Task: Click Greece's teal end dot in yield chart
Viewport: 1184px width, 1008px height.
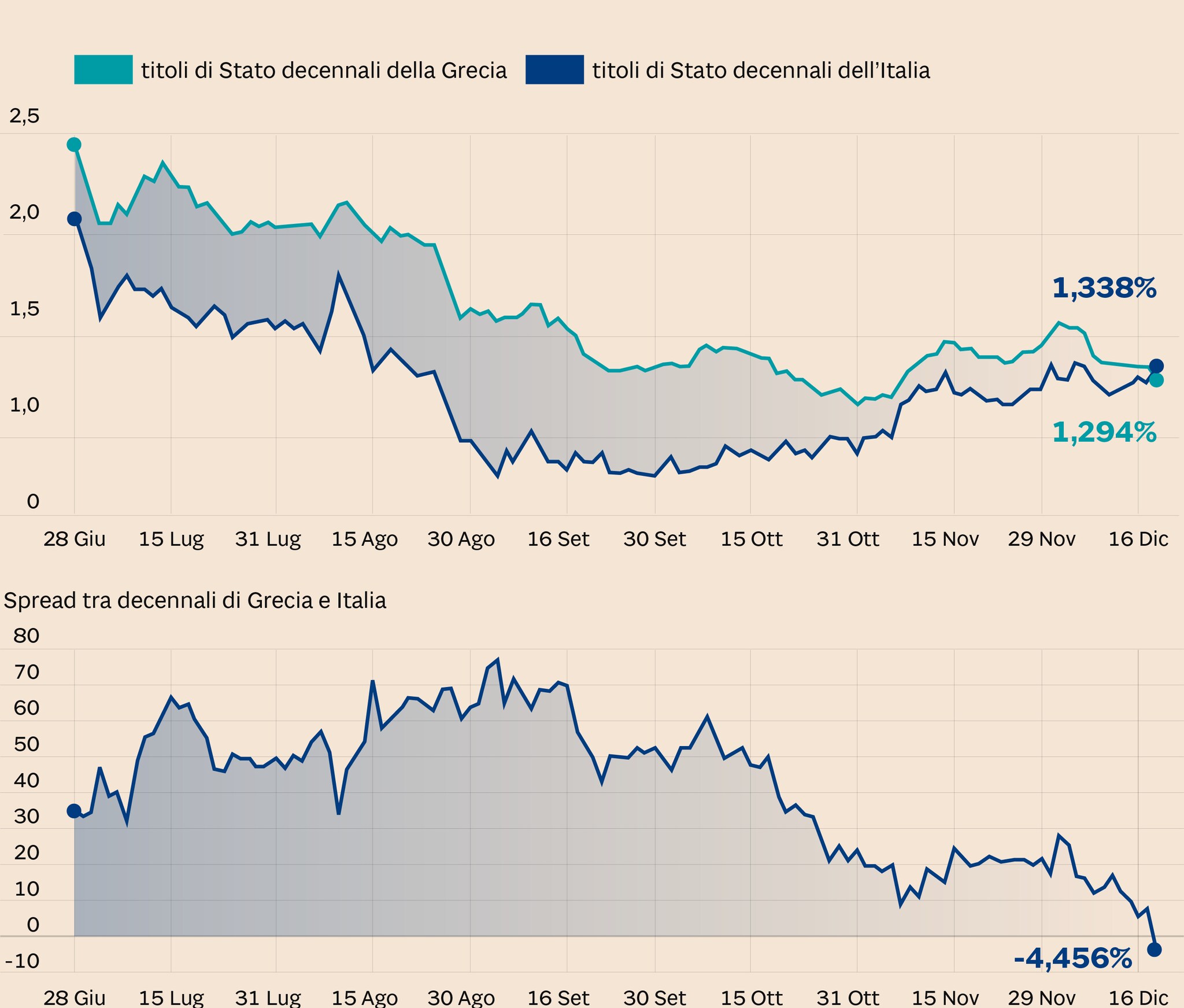Action: 1156,380
